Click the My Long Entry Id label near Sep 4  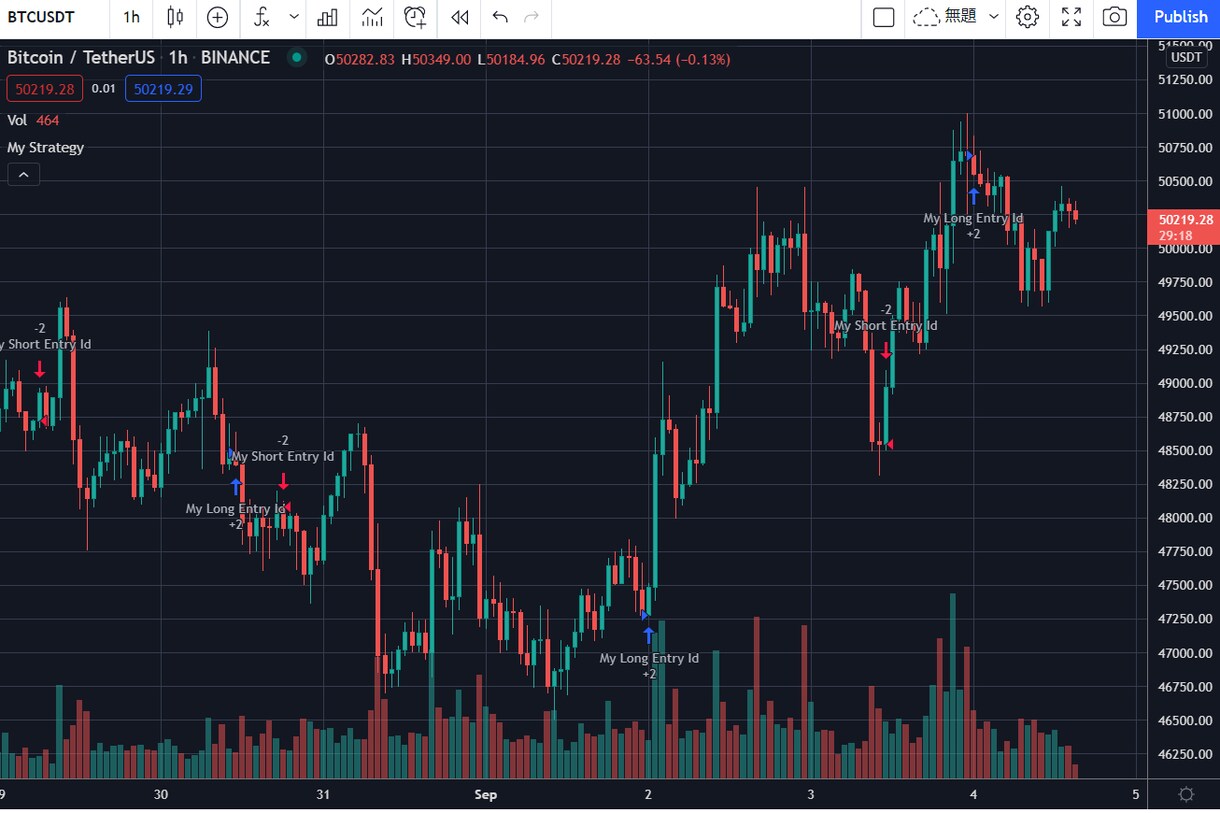(973, 218)
